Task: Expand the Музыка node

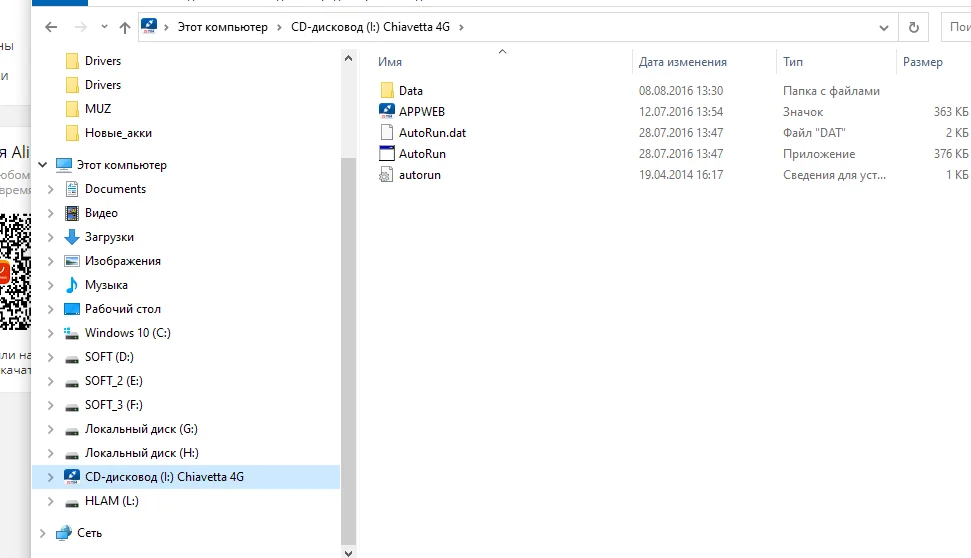Action: 51,286
